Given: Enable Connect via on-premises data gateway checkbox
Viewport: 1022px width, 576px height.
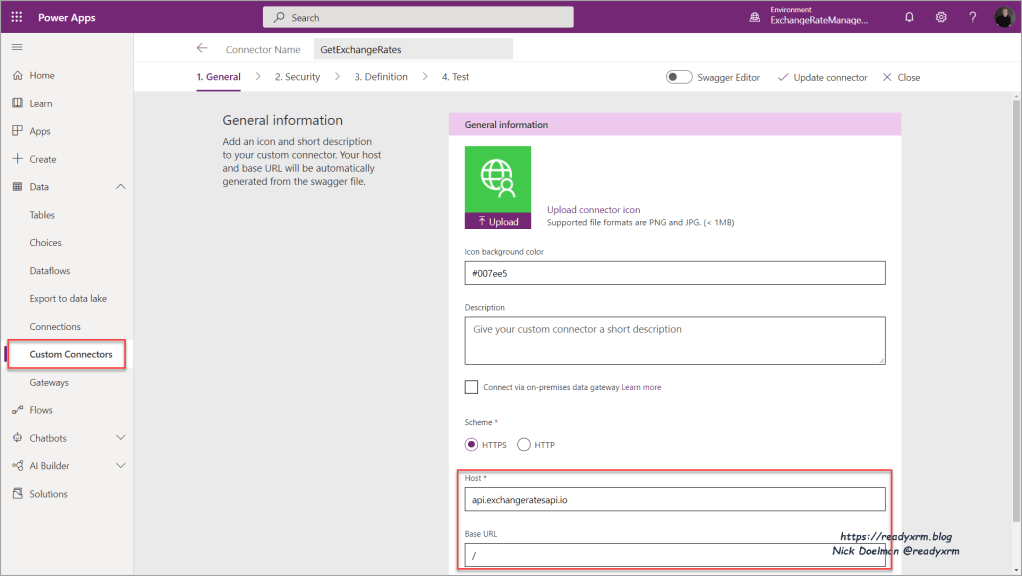Looking at the screenshot, I should (471, 387).
